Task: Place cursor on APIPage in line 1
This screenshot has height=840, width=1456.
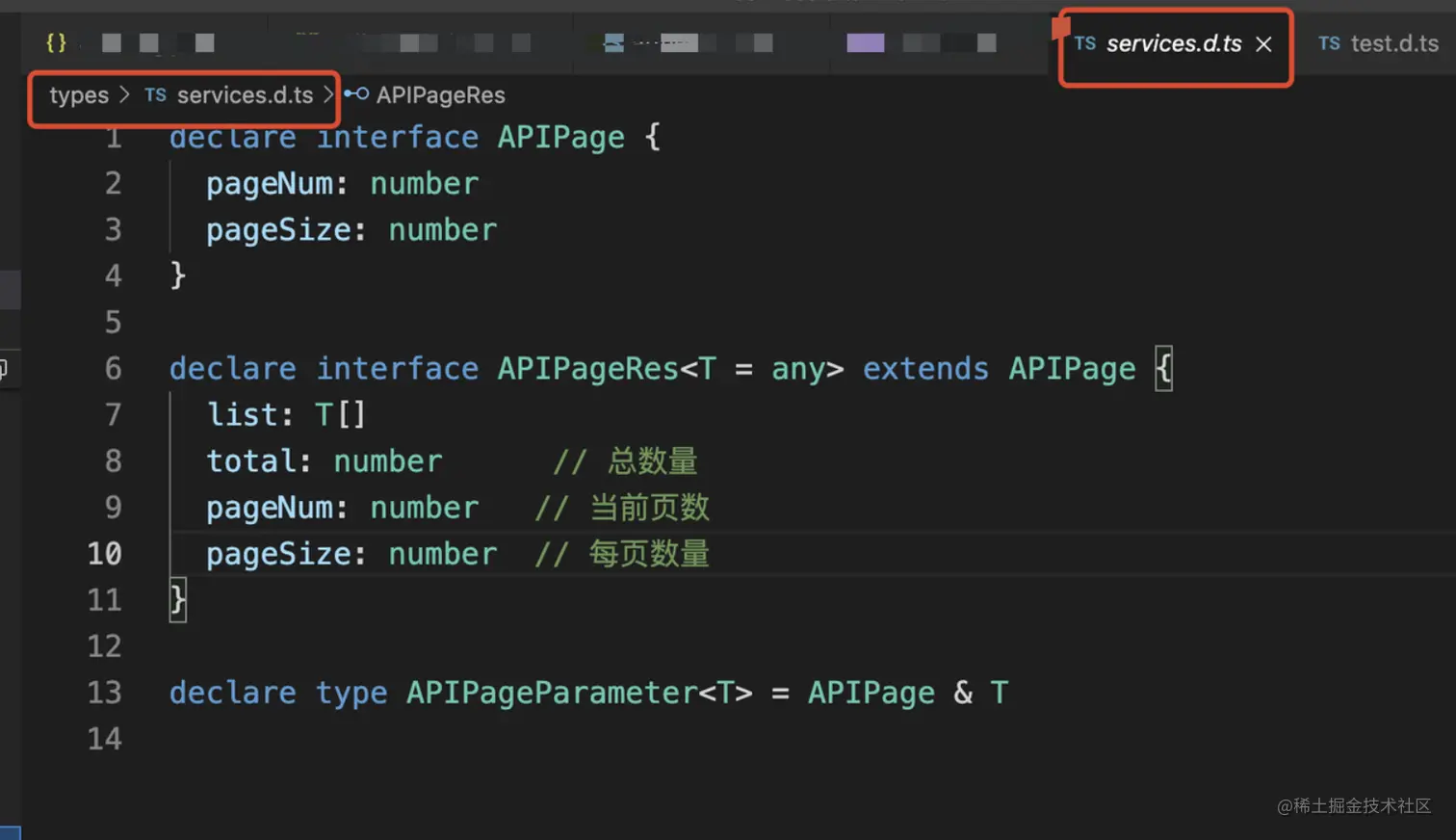Action: (x=561, y=138)
